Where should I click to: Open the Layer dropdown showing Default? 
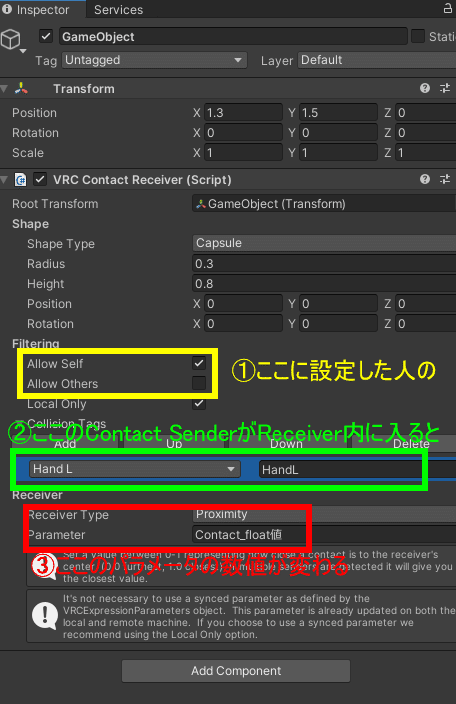[x=377, y=60]
